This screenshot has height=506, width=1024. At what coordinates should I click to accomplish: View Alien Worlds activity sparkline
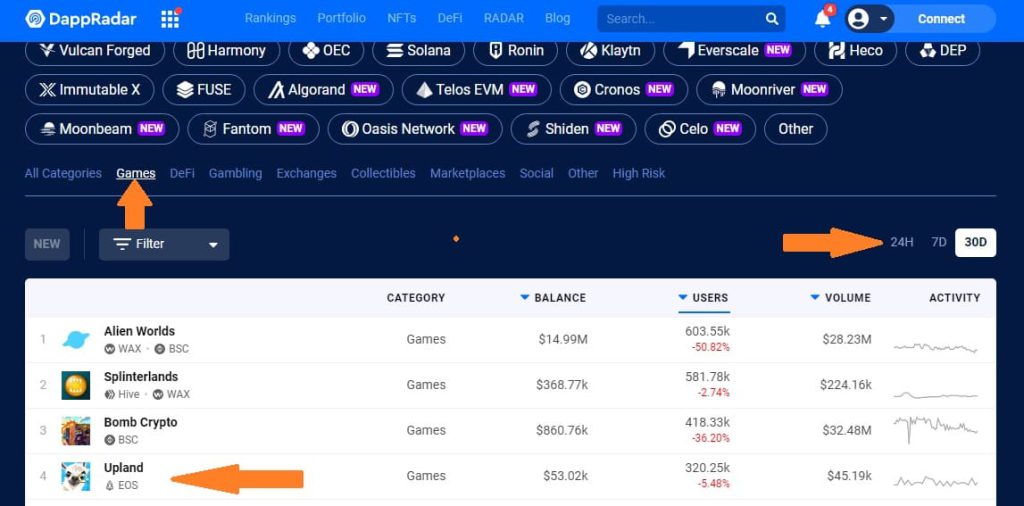(935, 347)
